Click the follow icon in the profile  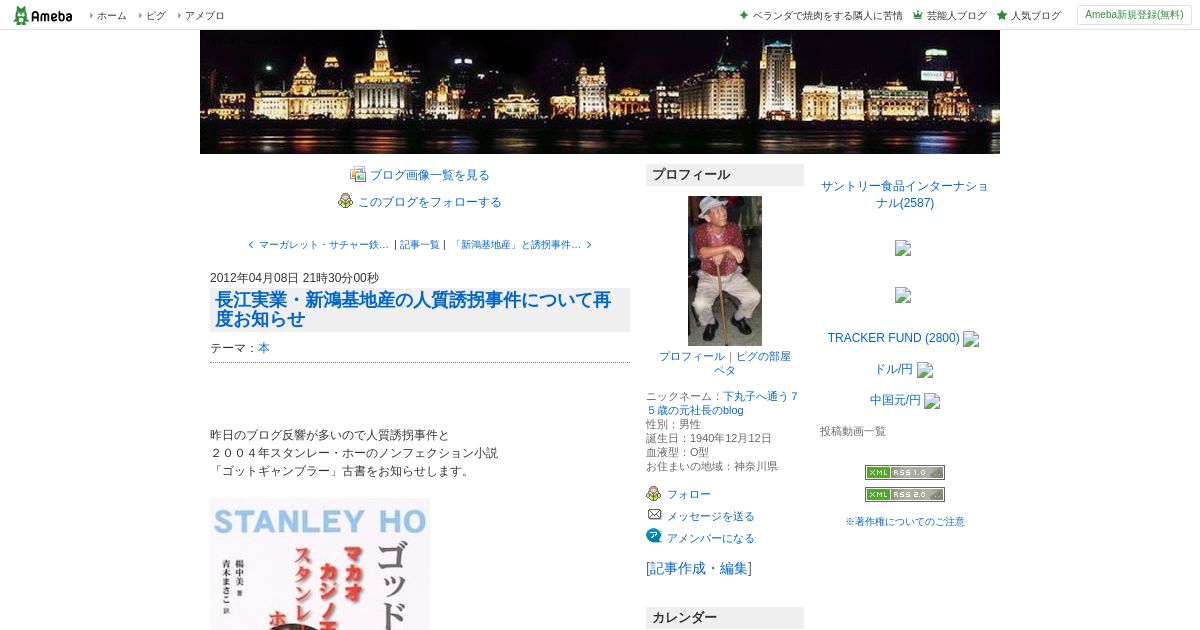654,493
